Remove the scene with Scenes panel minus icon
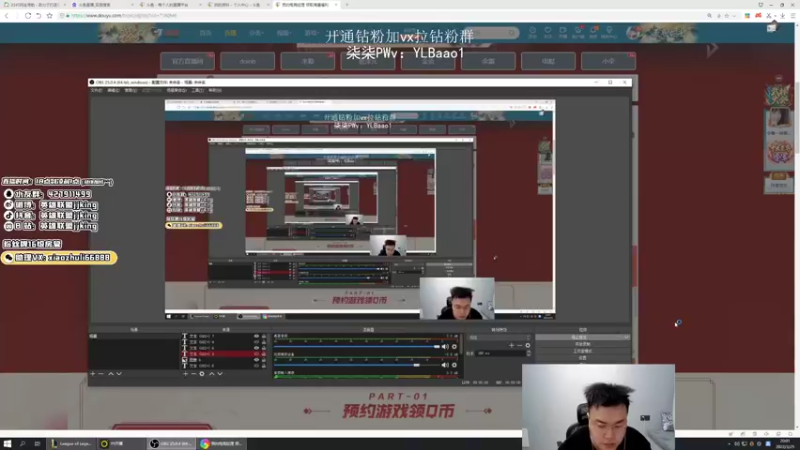Viewport: 800px width, 450px height. coord(101,374)
